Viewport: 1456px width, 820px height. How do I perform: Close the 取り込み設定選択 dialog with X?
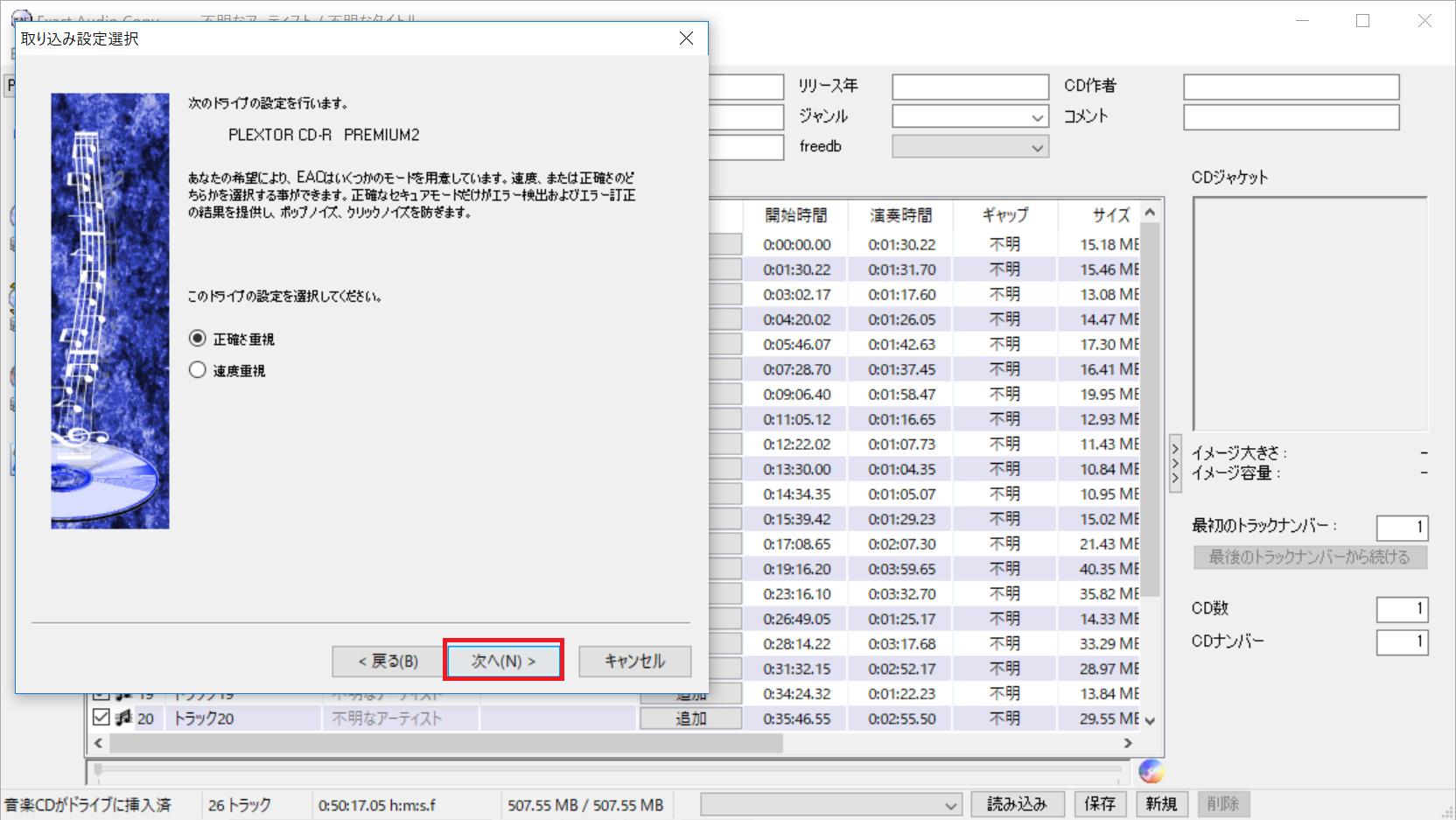pyautogui.click(x=686, y=39)
